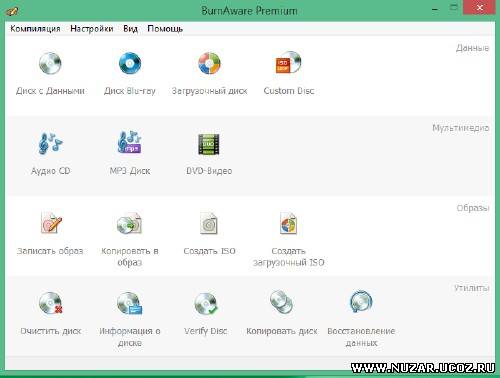Click the Verify Disc checkmark icon
Image resolution: width=500 pixels, height=378 pixels.
point(206,304)
